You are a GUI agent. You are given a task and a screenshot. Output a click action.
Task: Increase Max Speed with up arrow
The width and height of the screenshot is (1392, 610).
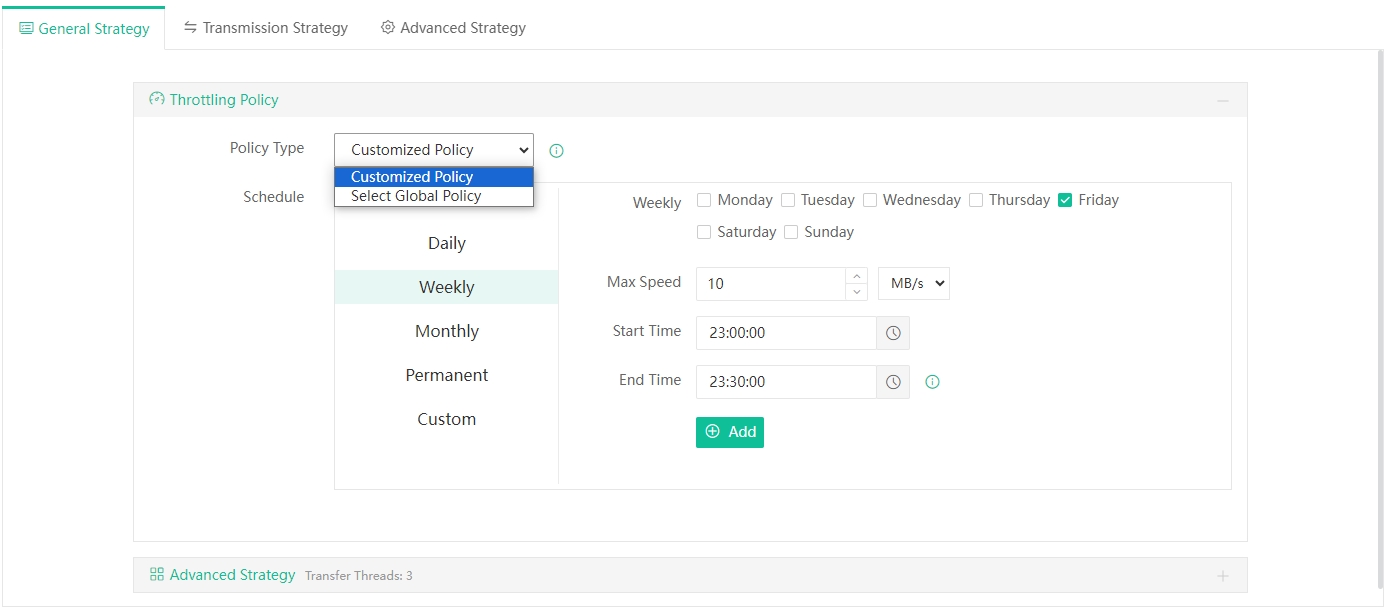856,276
